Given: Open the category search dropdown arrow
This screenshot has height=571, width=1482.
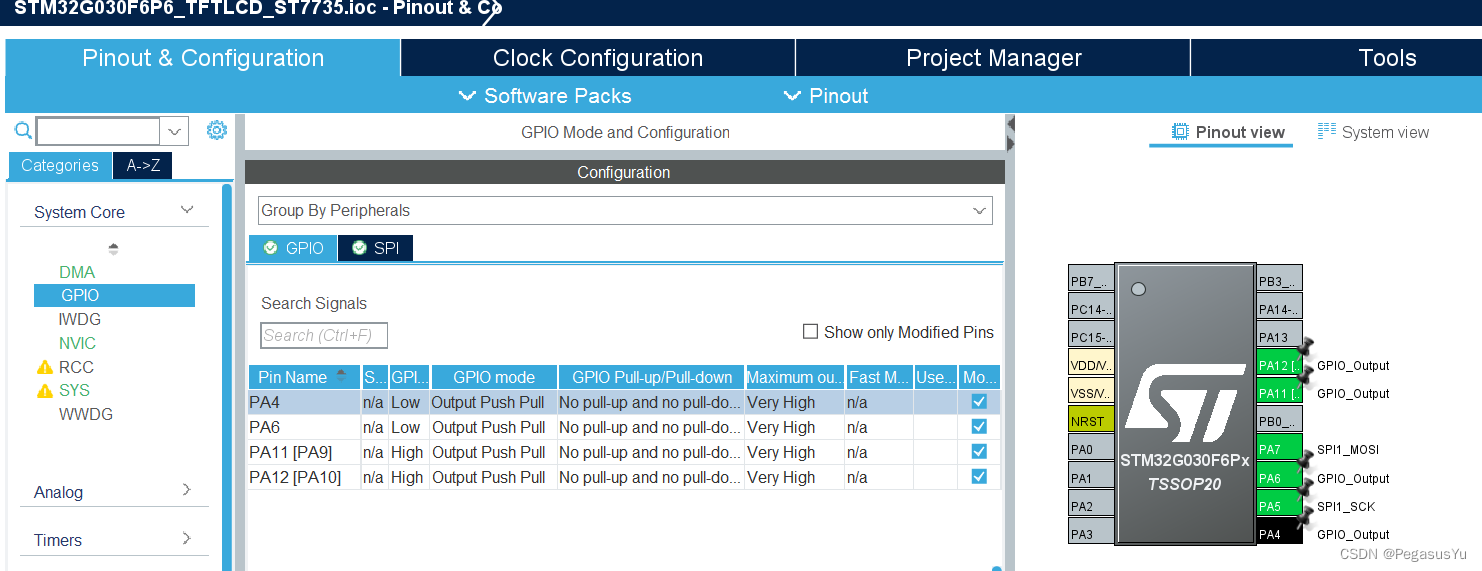Looking at the screenshot, I should [x=175, y=131].
